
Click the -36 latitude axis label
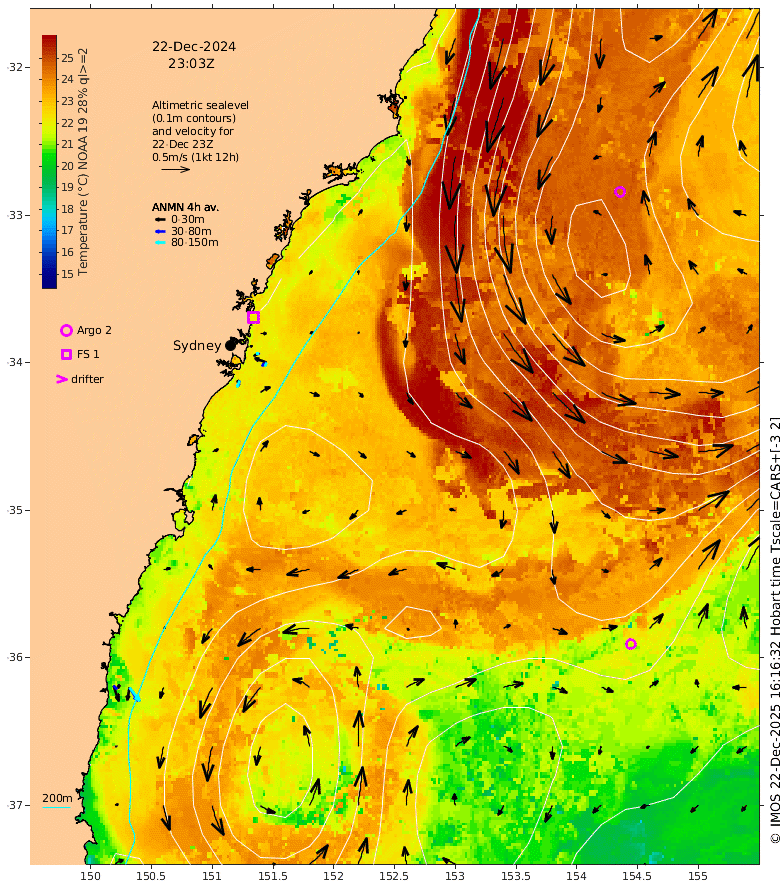(x=15, y=657)
